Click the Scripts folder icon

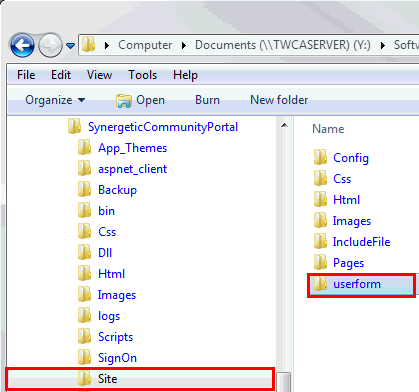[84, 337]
